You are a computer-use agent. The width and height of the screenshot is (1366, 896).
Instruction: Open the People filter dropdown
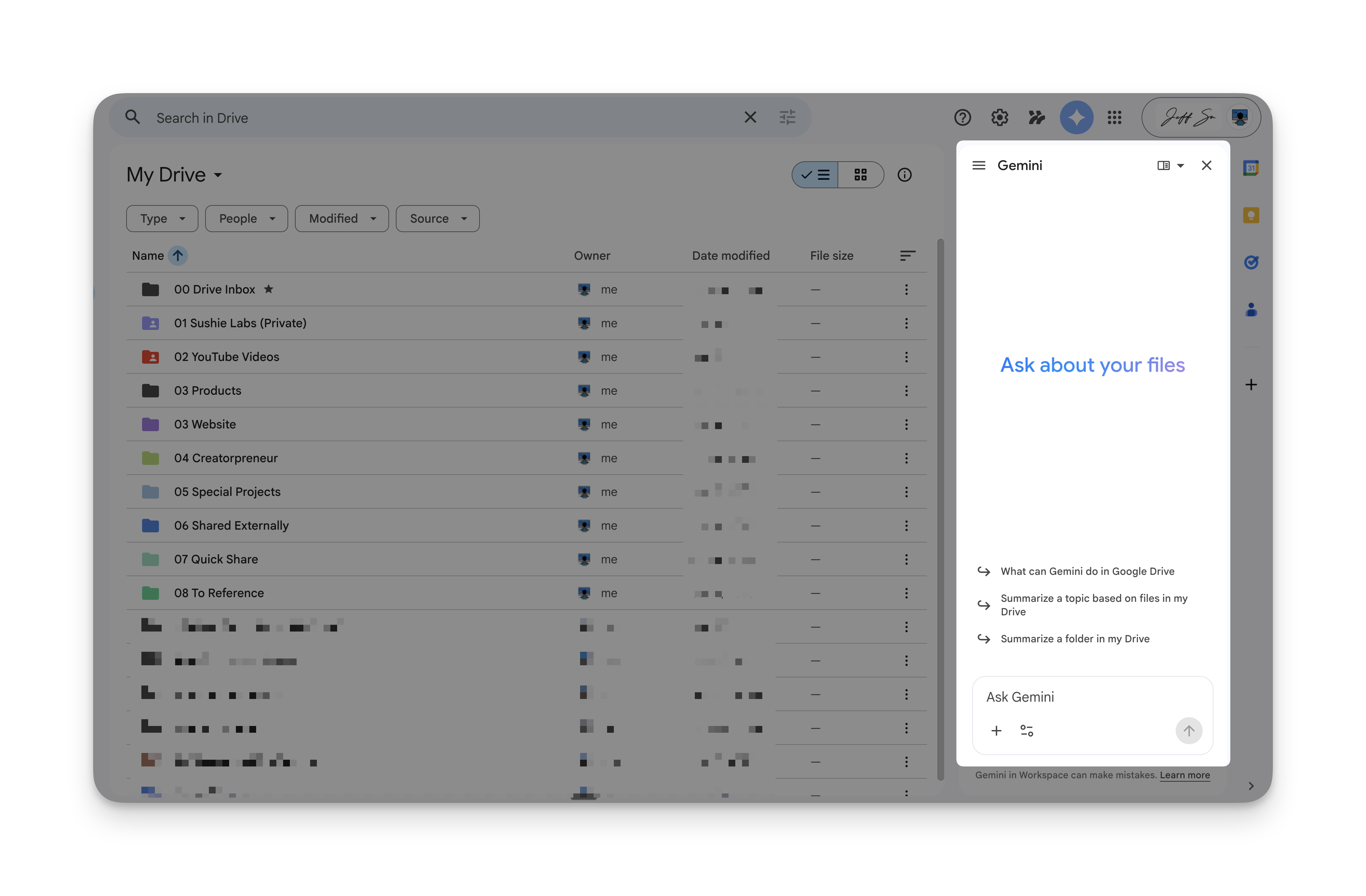pyautogui.click(x=246, y=219)
